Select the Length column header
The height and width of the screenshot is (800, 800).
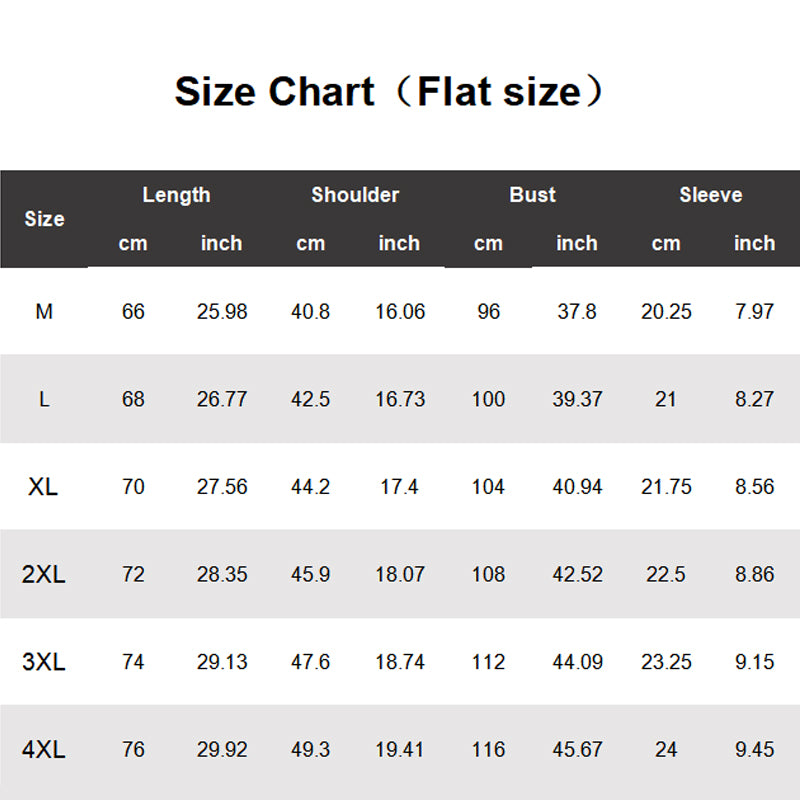[176, 195]
